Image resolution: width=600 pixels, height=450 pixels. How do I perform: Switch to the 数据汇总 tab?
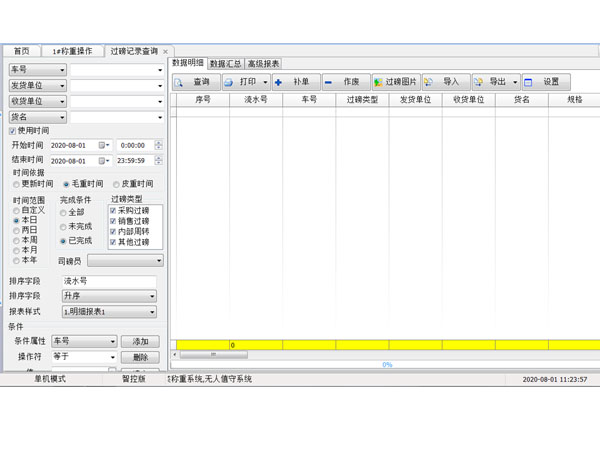pyautogui.click(x=225, y=64)
